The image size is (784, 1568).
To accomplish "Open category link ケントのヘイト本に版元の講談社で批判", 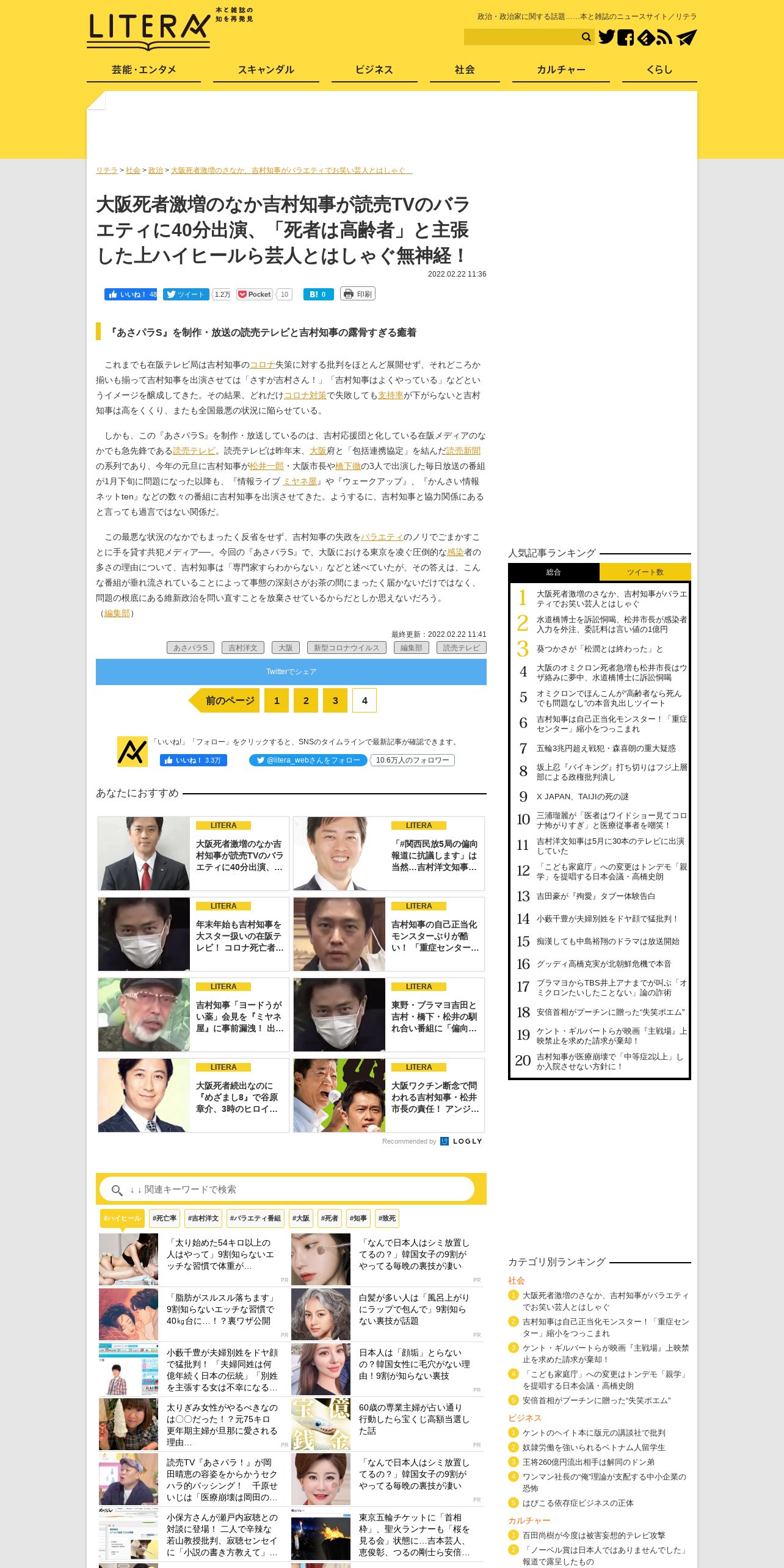I will [593, 1432].
